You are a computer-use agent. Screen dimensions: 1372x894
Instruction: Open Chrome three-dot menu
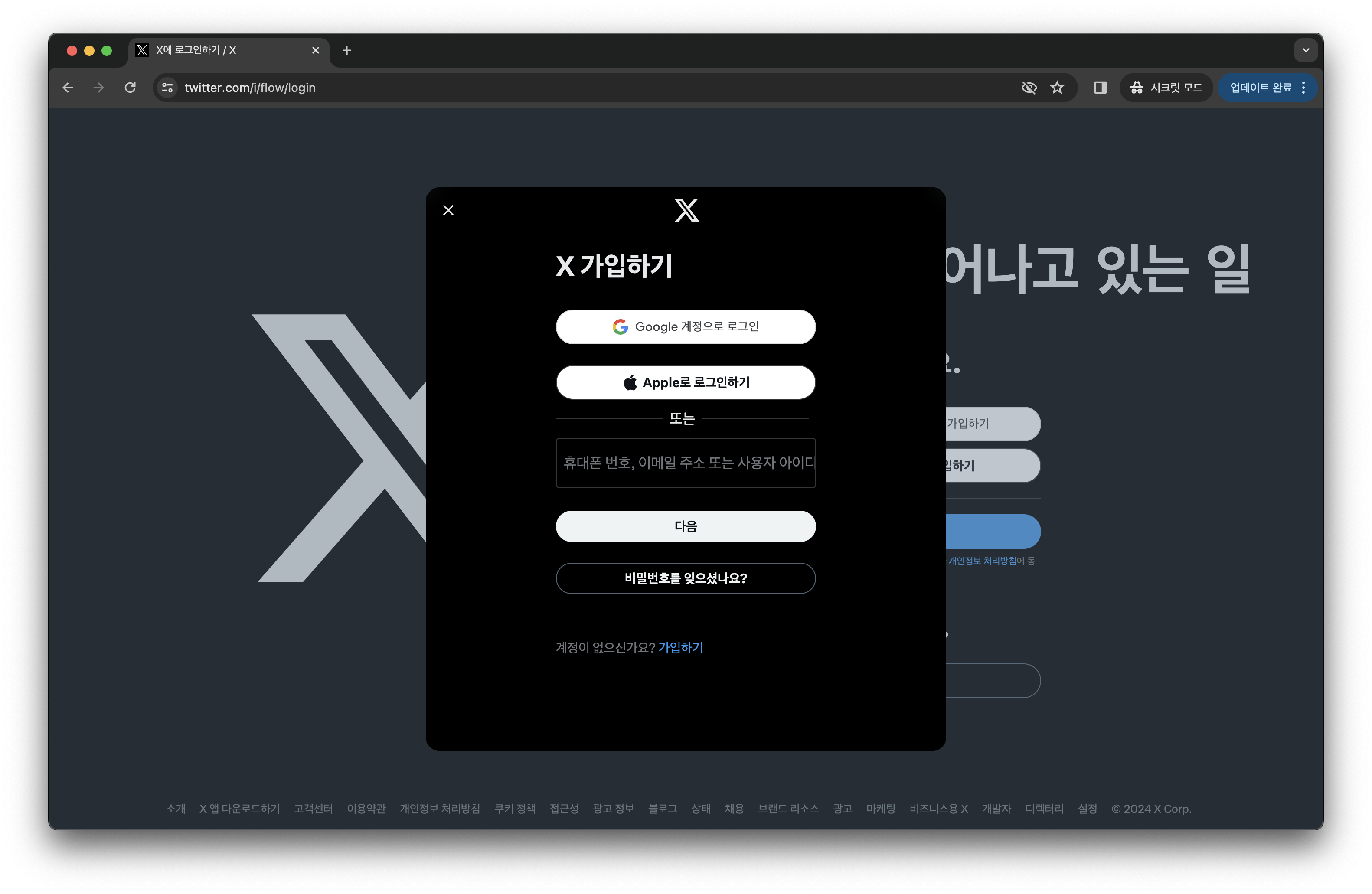click(x=1303, y=88)
